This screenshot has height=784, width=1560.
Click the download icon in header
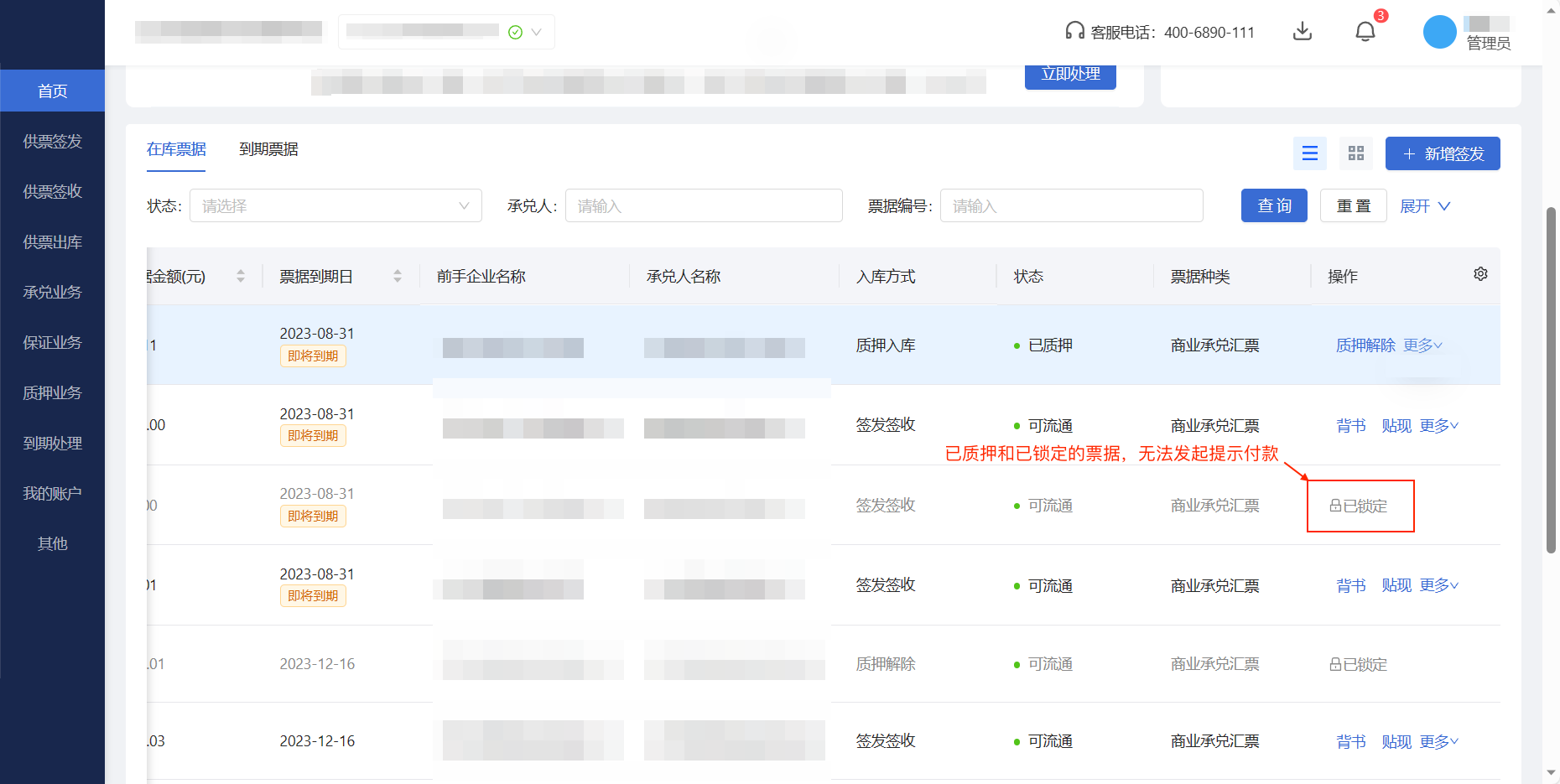click(1303, 32)
